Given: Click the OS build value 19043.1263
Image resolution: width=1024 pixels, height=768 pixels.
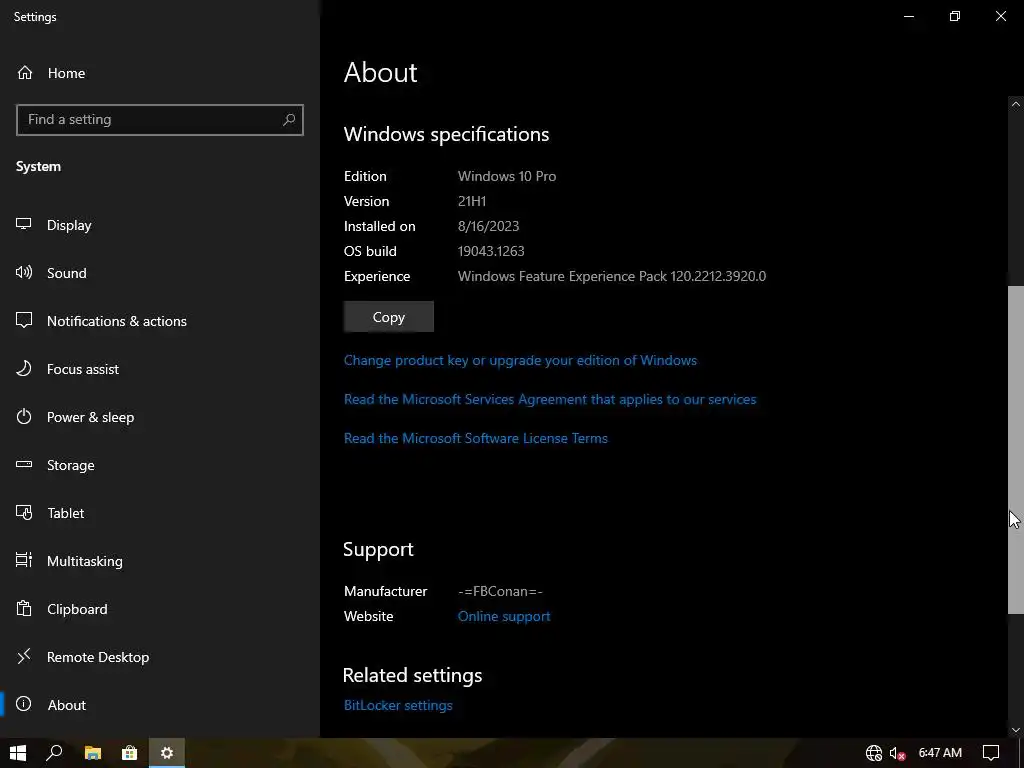Looking at the screenshot, I should click(x=491, y=251).
